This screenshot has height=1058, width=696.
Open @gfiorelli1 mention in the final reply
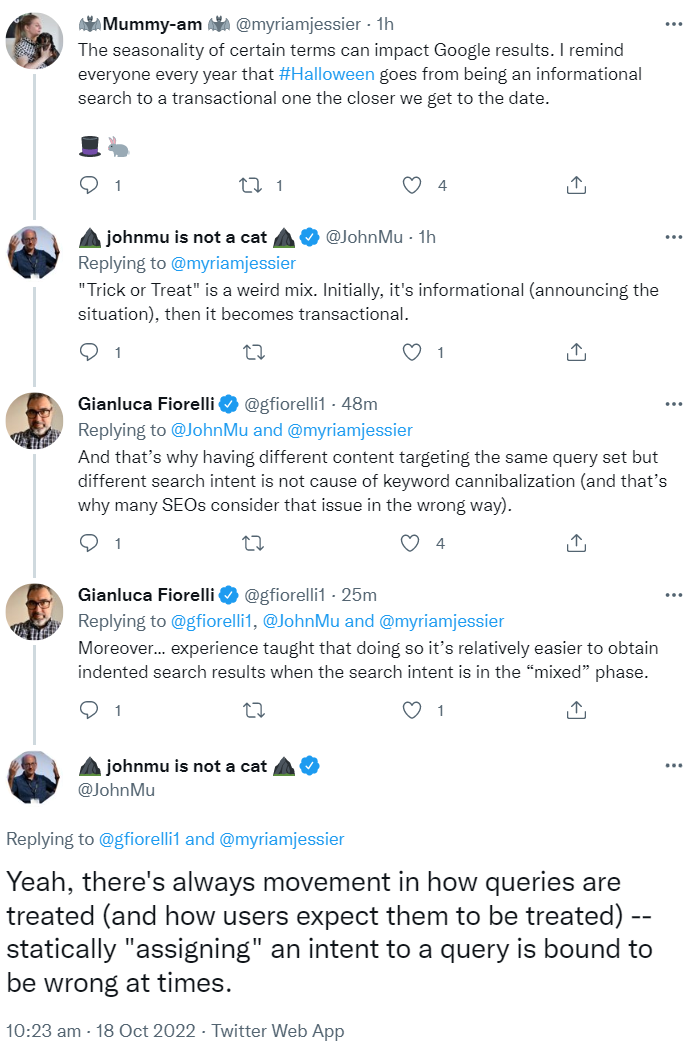[x=141, y=839]
